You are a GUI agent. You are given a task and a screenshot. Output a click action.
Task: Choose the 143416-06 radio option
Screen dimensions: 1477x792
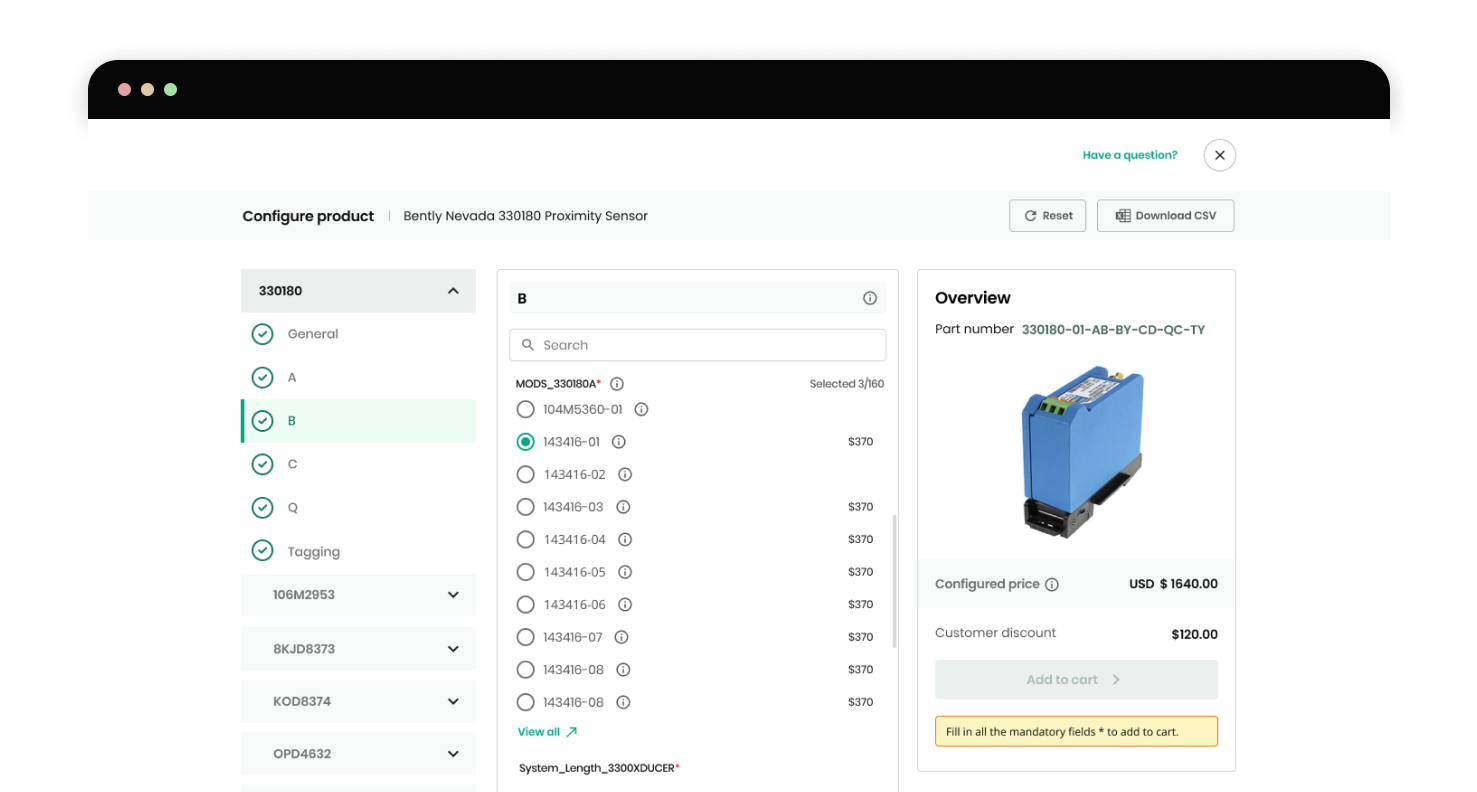(525, 605)
